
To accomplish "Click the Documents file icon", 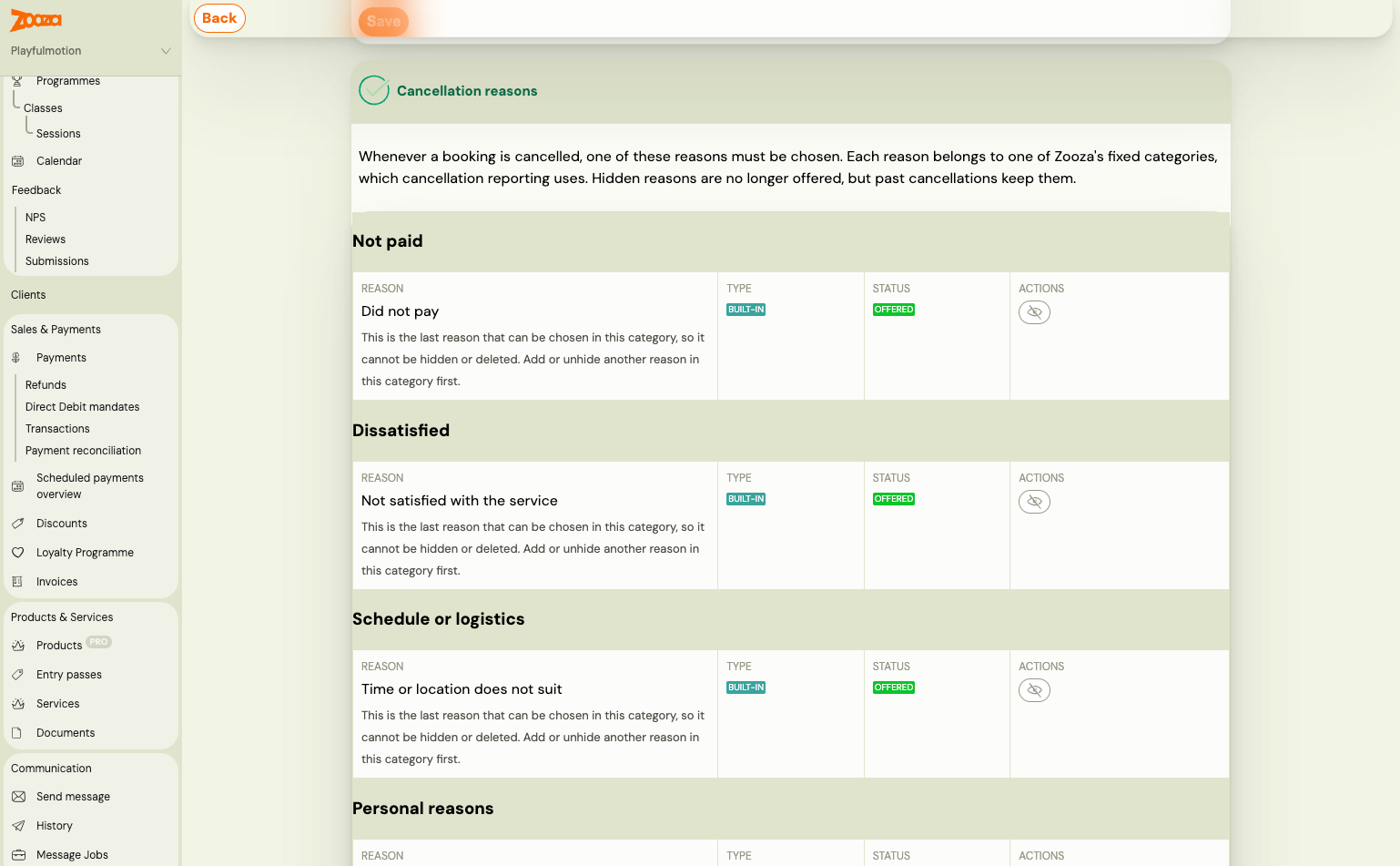I will [x=17, y=733].
